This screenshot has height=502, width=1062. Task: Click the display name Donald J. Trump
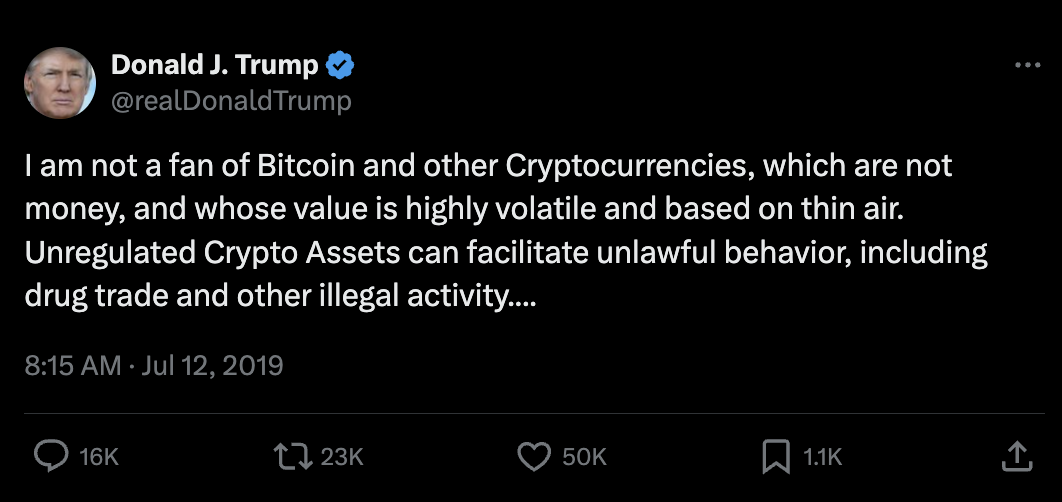(214, 66)
